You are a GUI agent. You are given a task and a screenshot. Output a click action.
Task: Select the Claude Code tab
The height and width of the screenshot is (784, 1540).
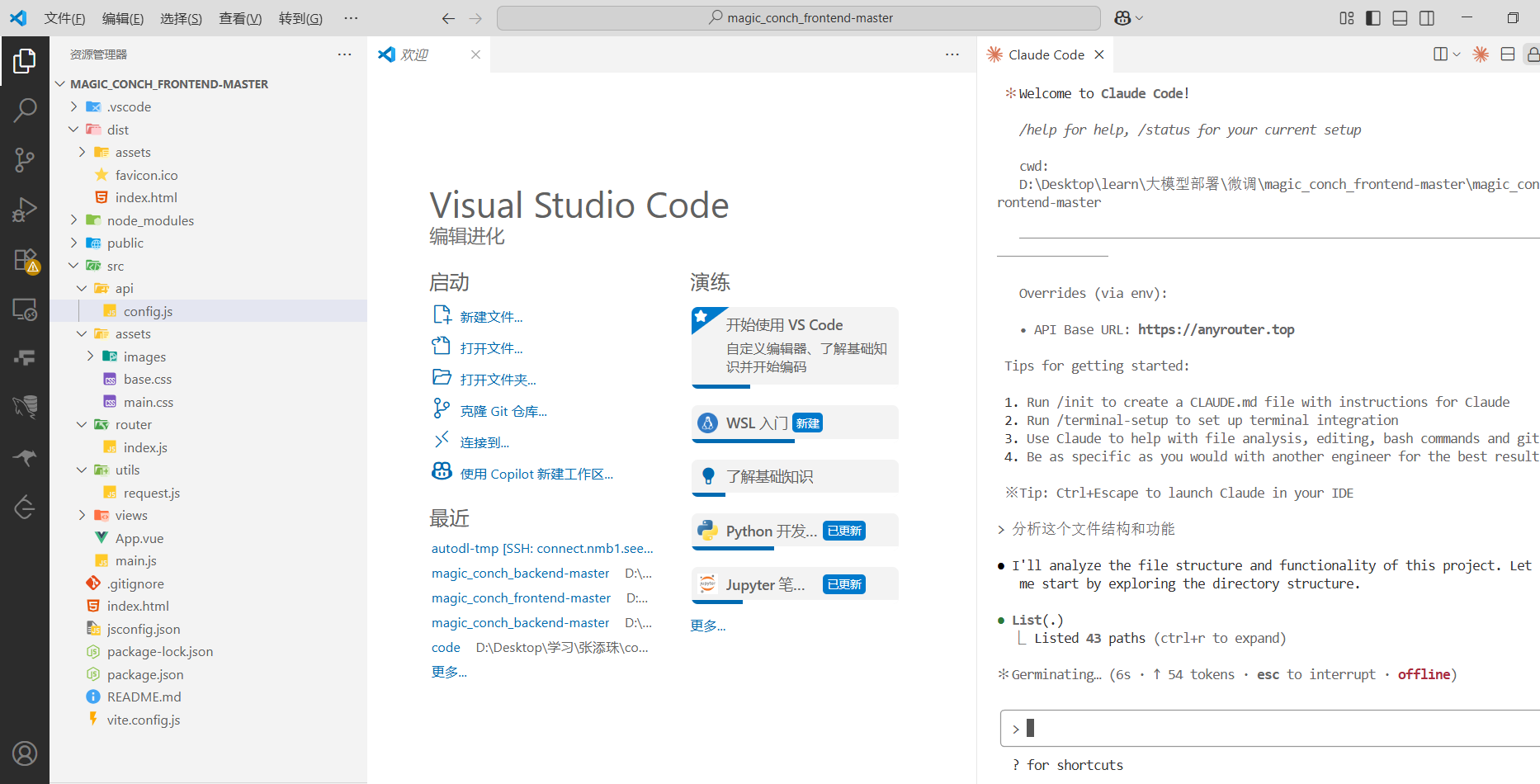[1046, 54]
